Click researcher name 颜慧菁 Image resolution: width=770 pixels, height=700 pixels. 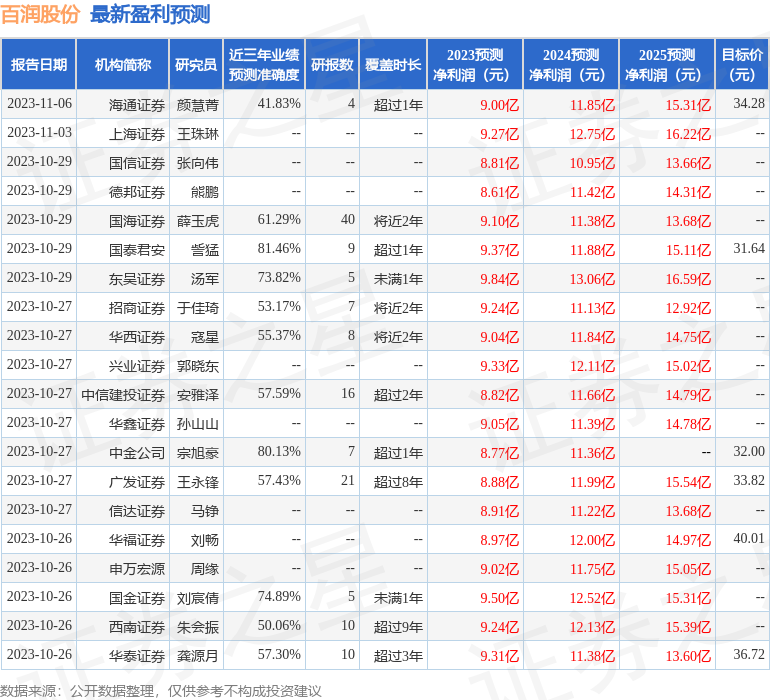(197, 105)
